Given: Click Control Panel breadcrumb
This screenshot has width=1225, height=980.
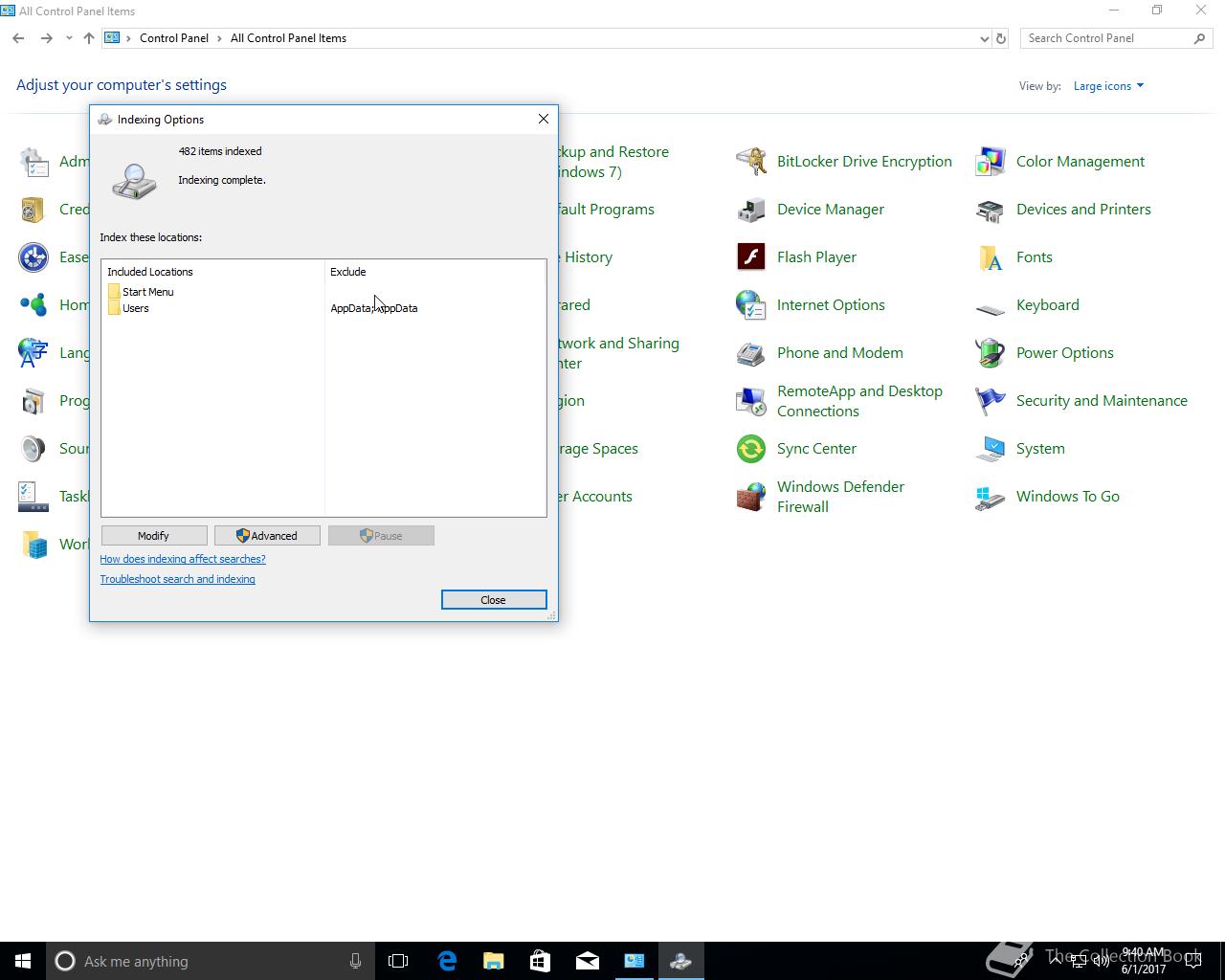Looking at the screenshot, I should [174, 38].
